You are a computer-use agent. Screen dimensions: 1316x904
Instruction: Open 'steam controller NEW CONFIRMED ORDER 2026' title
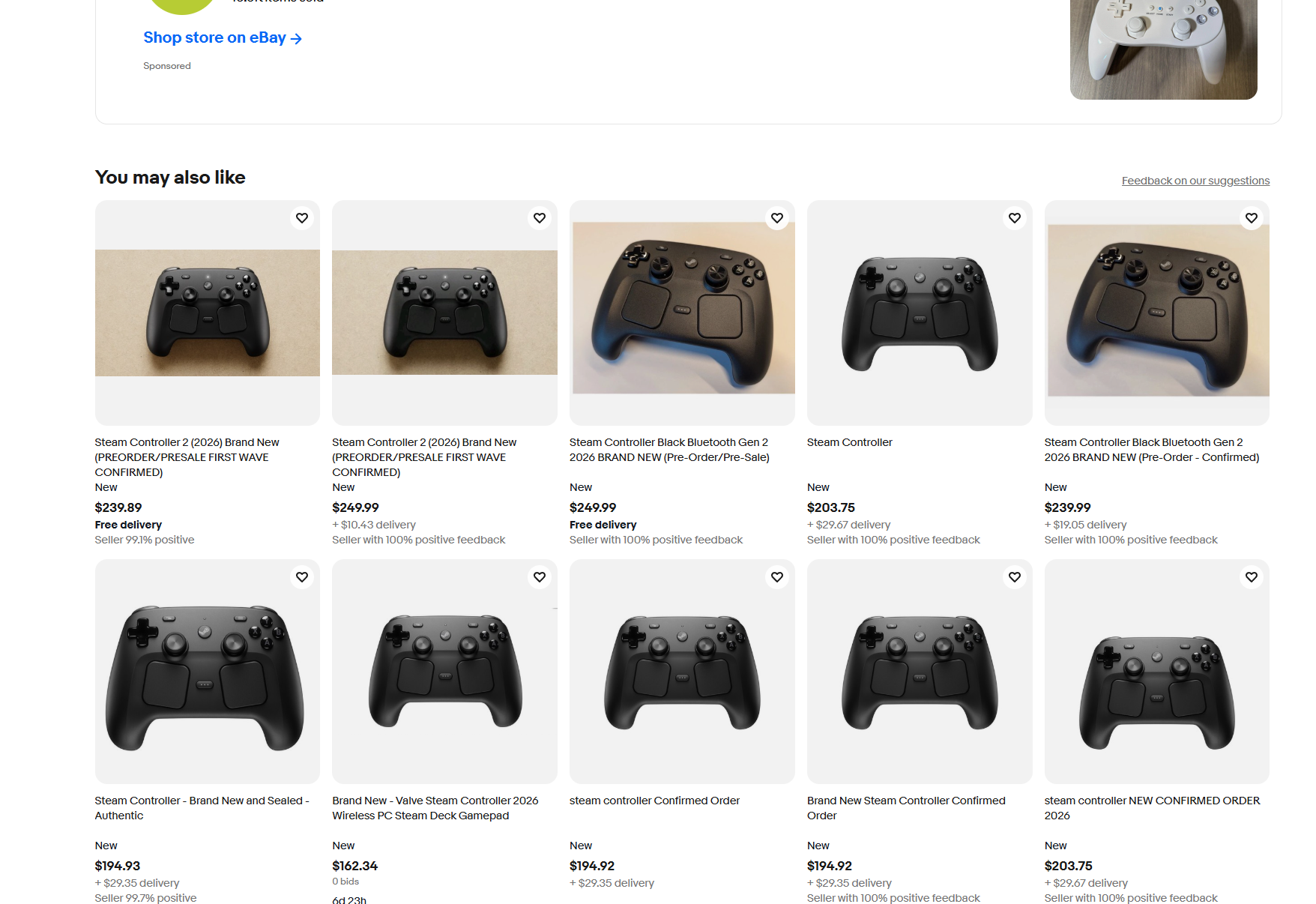point(1153,808)
